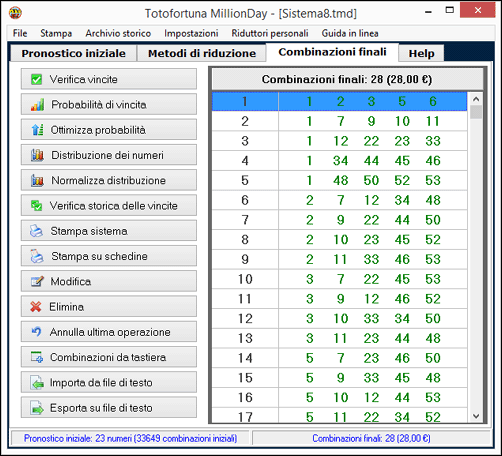Click the Totofortuna app icon in the title bar
Screen dimensions: 502x456
click(15, 13)
